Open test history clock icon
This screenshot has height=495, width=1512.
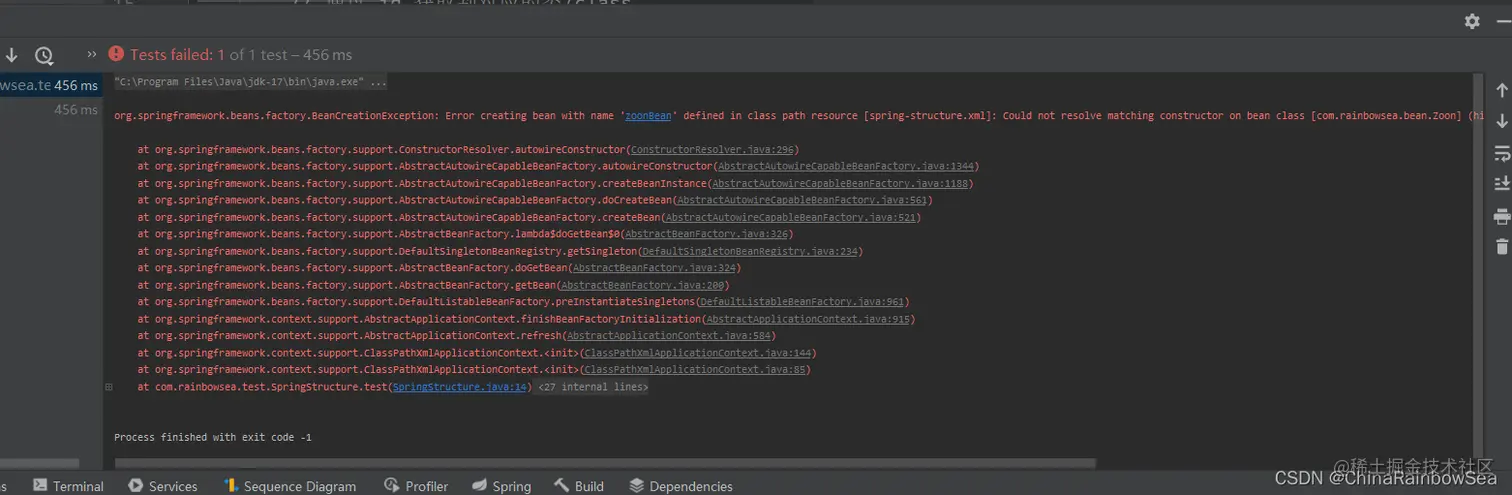point(44,55)
